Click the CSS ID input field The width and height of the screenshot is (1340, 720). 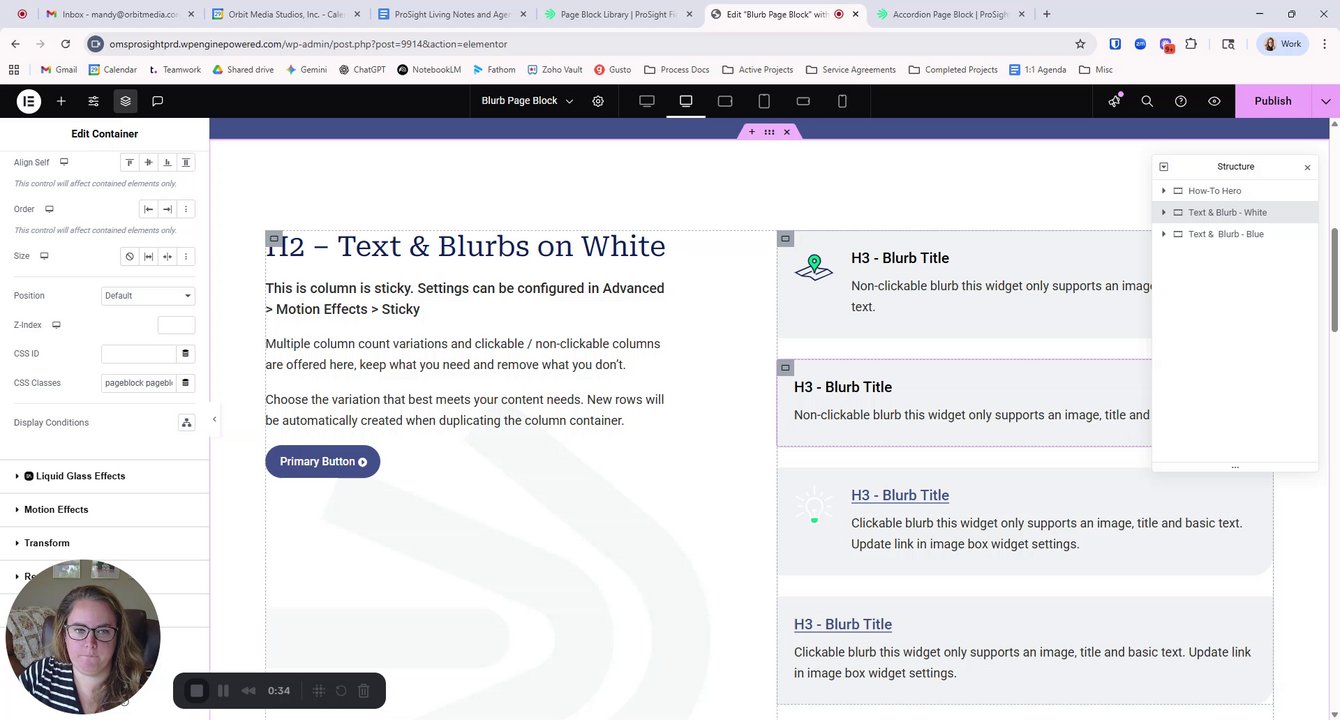[138, 354]
